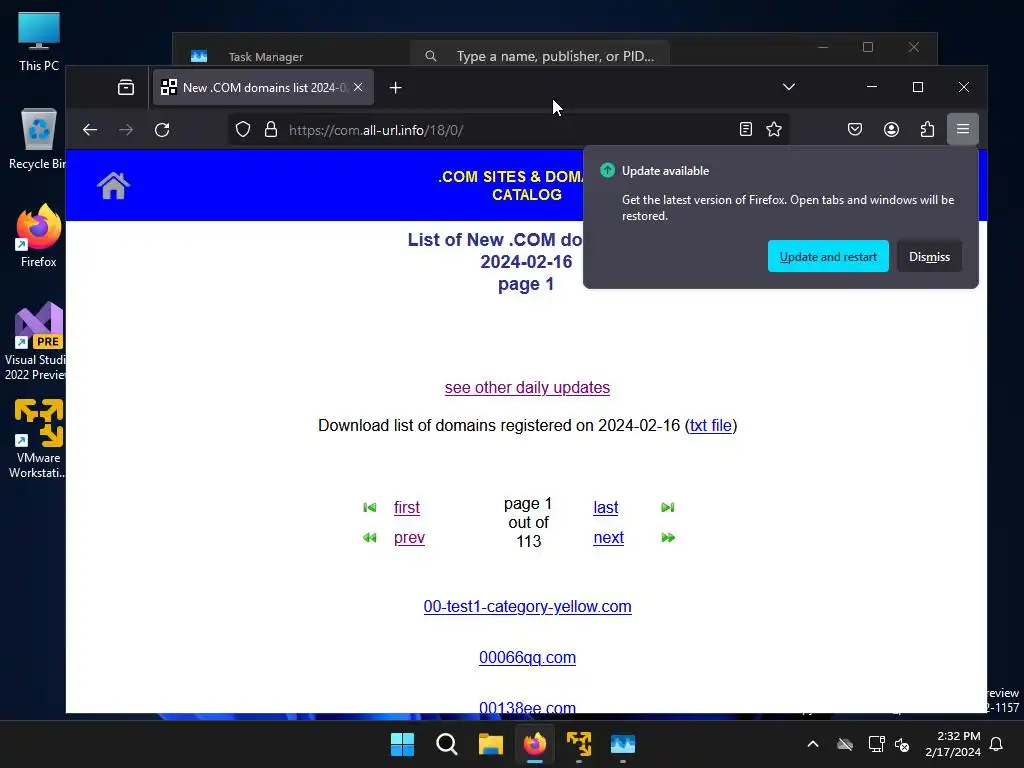Screen dimensions: 1024x768
Task: Open the 00066qq.com link
Action: coord(528,658)
